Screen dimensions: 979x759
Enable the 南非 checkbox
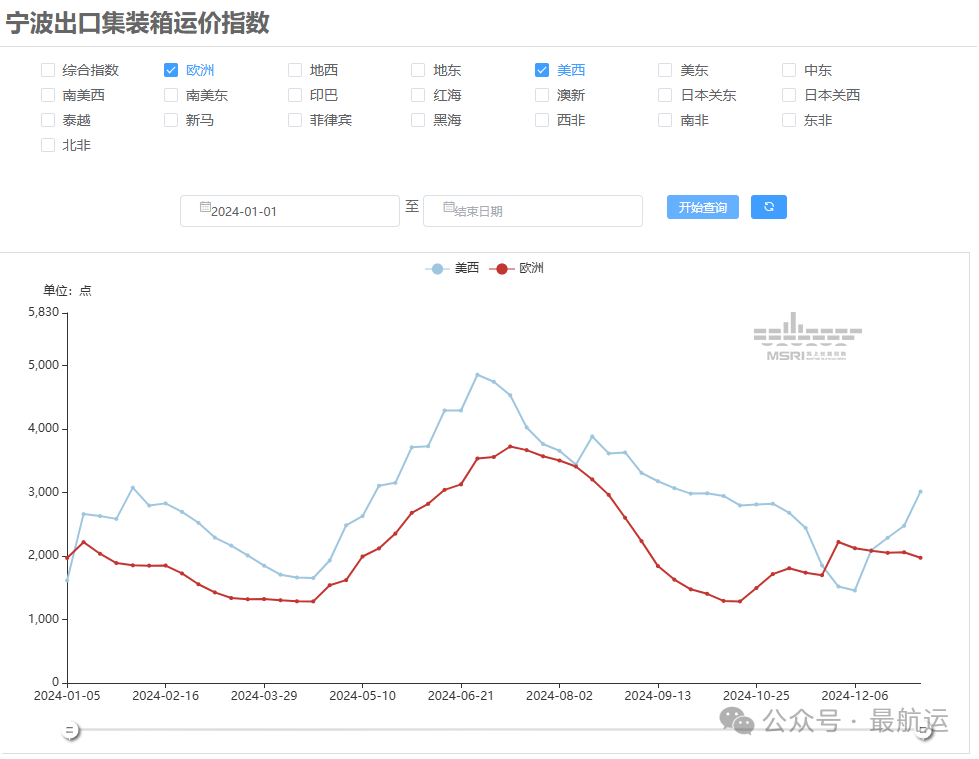click(x=666, y=120)
